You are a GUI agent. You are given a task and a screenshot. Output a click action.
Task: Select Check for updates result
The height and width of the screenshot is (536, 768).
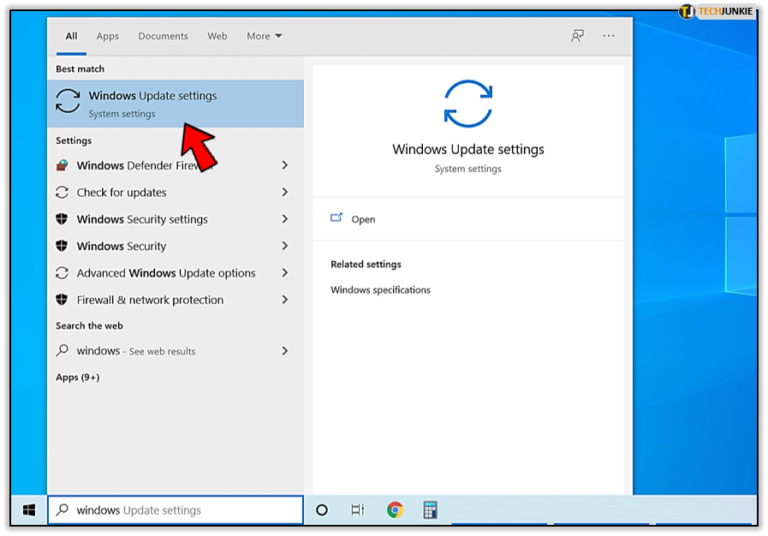(x=121, y=193)
